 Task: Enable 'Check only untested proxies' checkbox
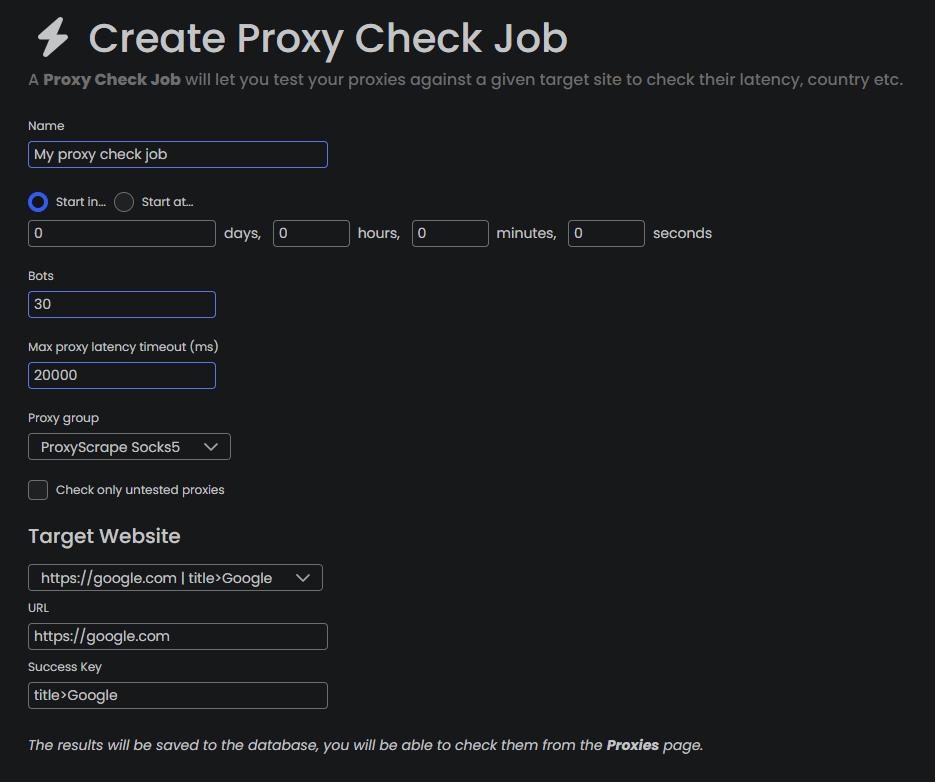click(x=38, y=490)
